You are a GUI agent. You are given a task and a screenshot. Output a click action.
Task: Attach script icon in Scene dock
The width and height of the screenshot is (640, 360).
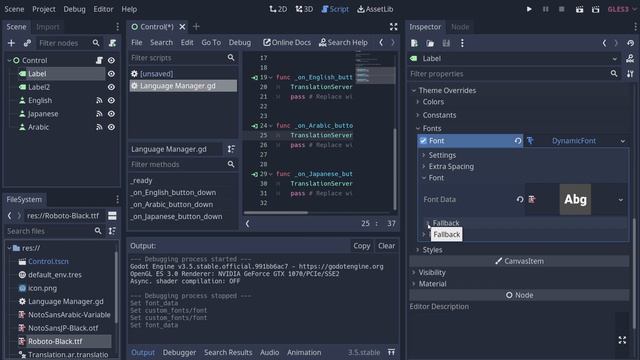112,43
